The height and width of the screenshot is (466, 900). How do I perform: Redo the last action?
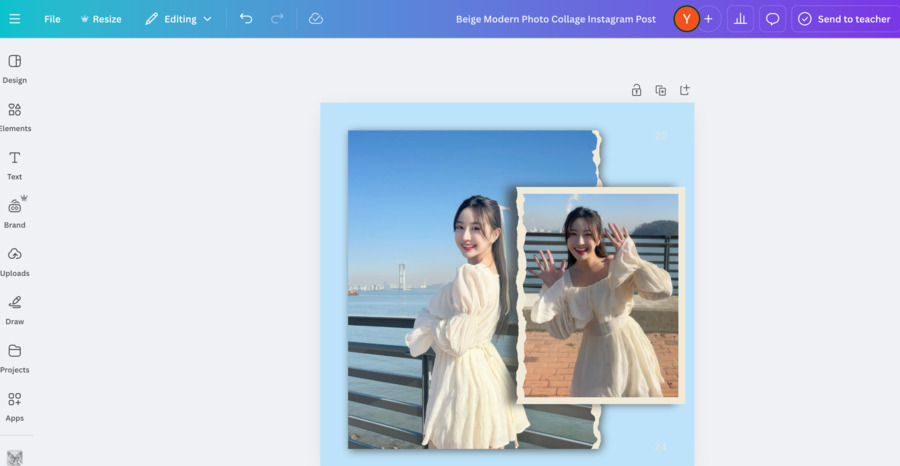277,19
